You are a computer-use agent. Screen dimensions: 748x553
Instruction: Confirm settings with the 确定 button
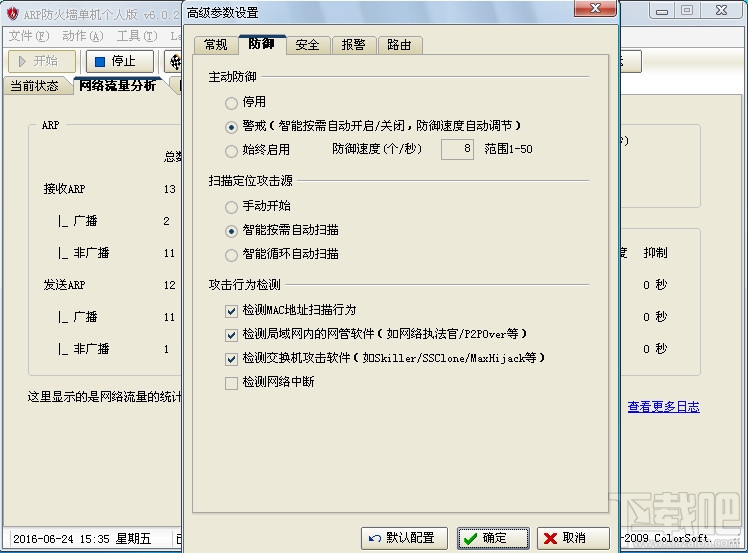pyautogui.click(x=493, y=538)
